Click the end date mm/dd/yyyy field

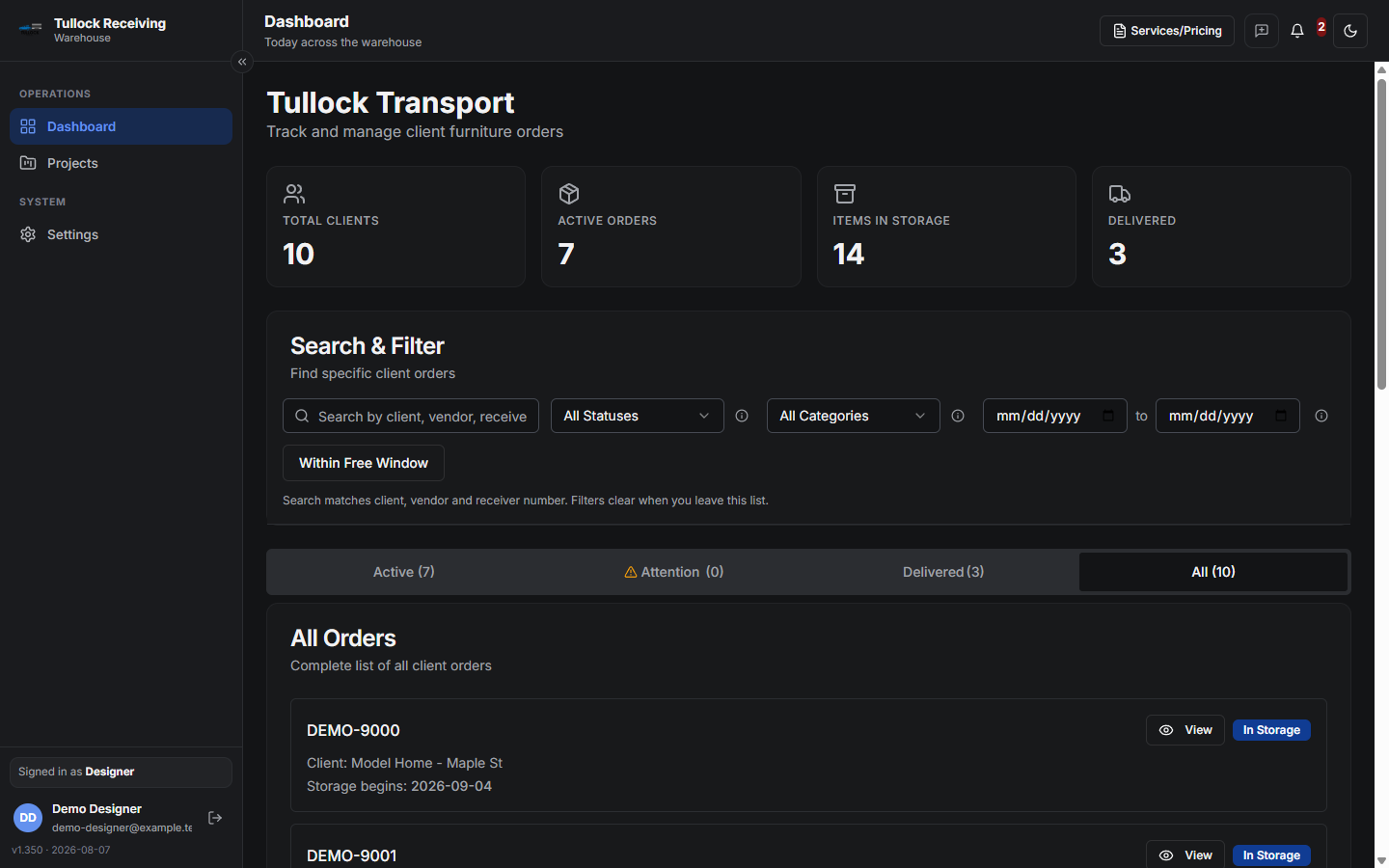[1228, 416]
